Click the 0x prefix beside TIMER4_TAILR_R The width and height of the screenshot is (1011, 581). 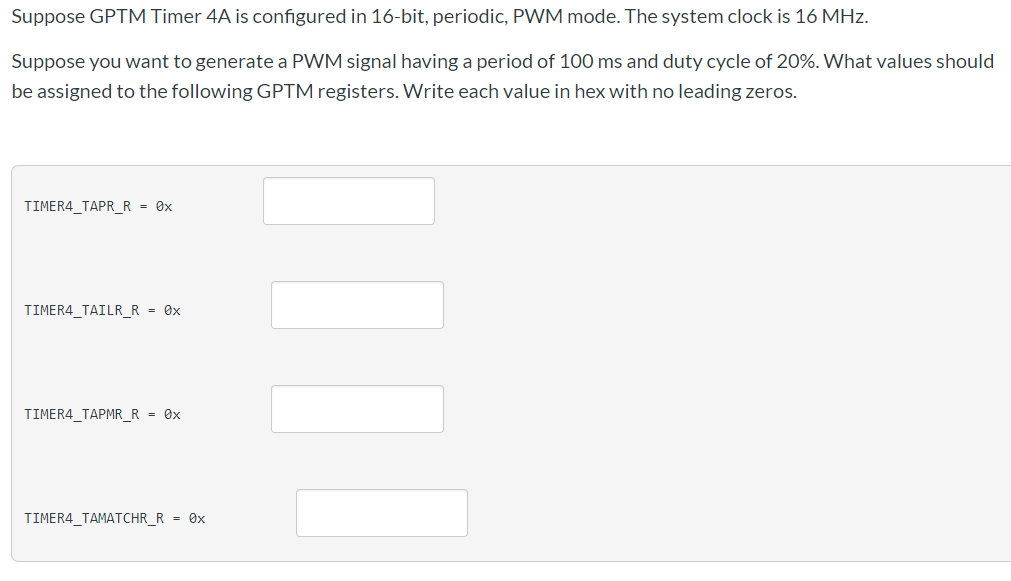[x=173, y=310]
